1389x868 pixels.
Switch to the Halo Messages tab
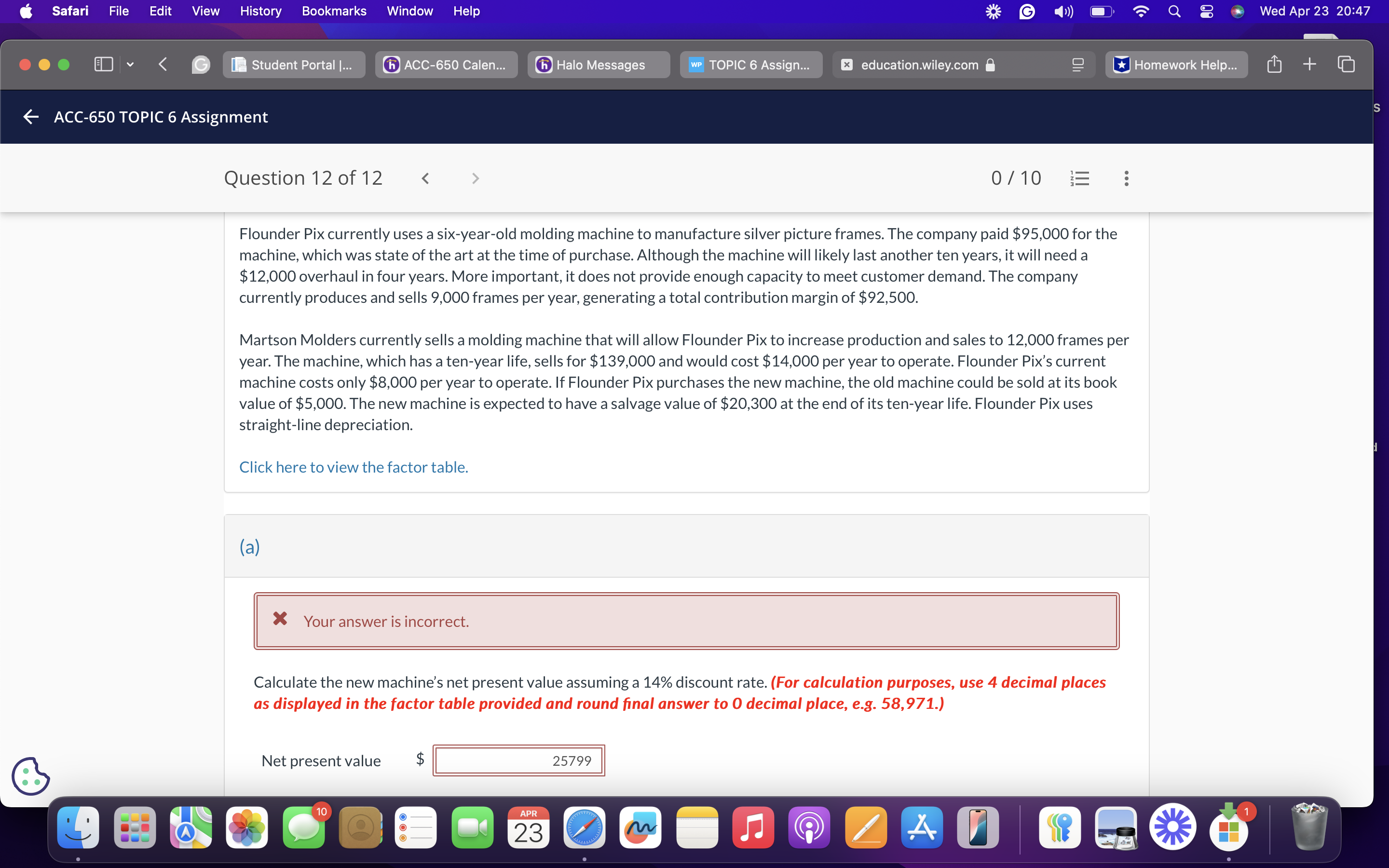click(598, 65)
